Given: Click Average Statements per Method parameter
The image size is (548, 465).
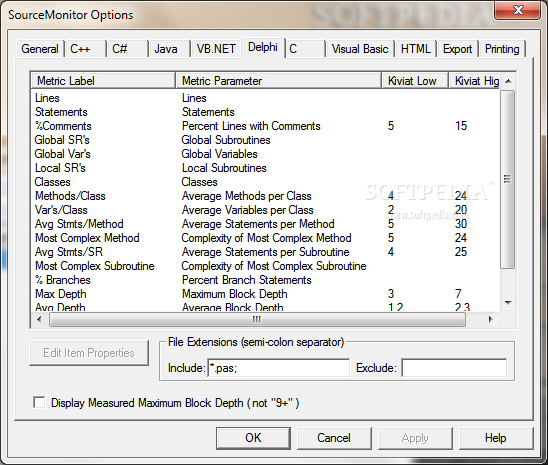Looking at the screenshot, I should [x=258, y=224].
